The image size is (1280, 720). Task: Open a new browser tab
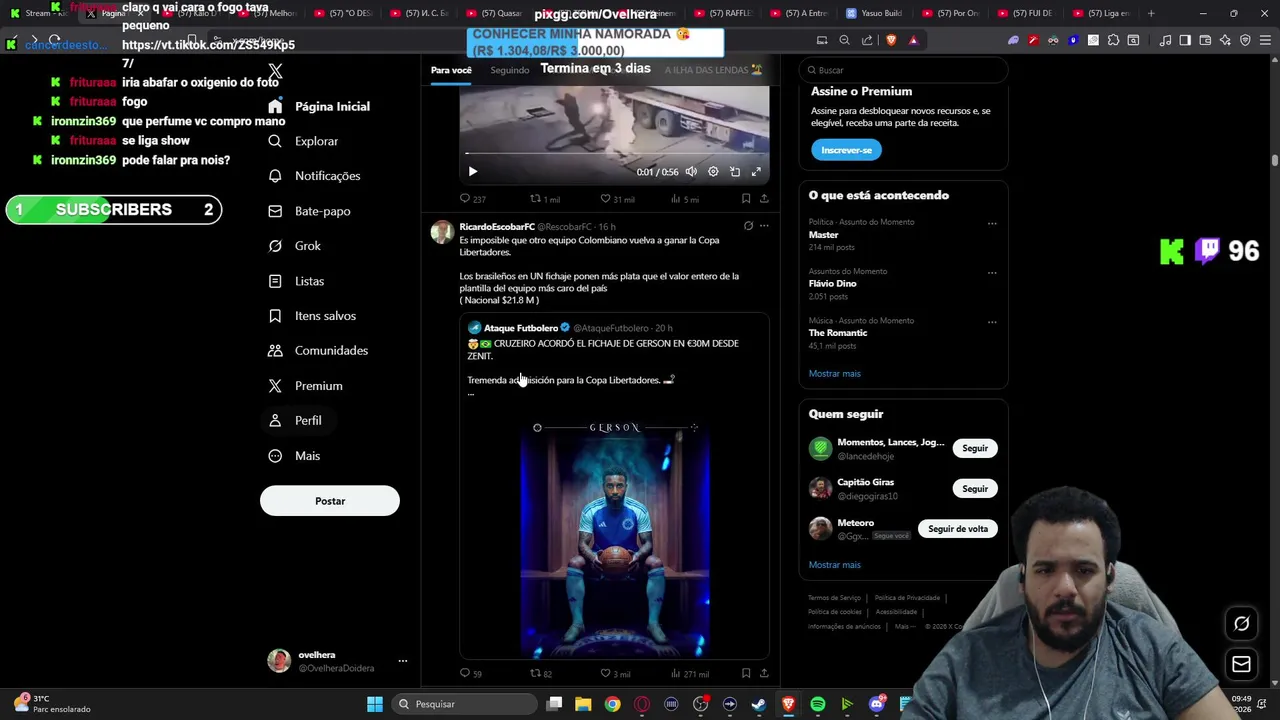[1151, 13]
